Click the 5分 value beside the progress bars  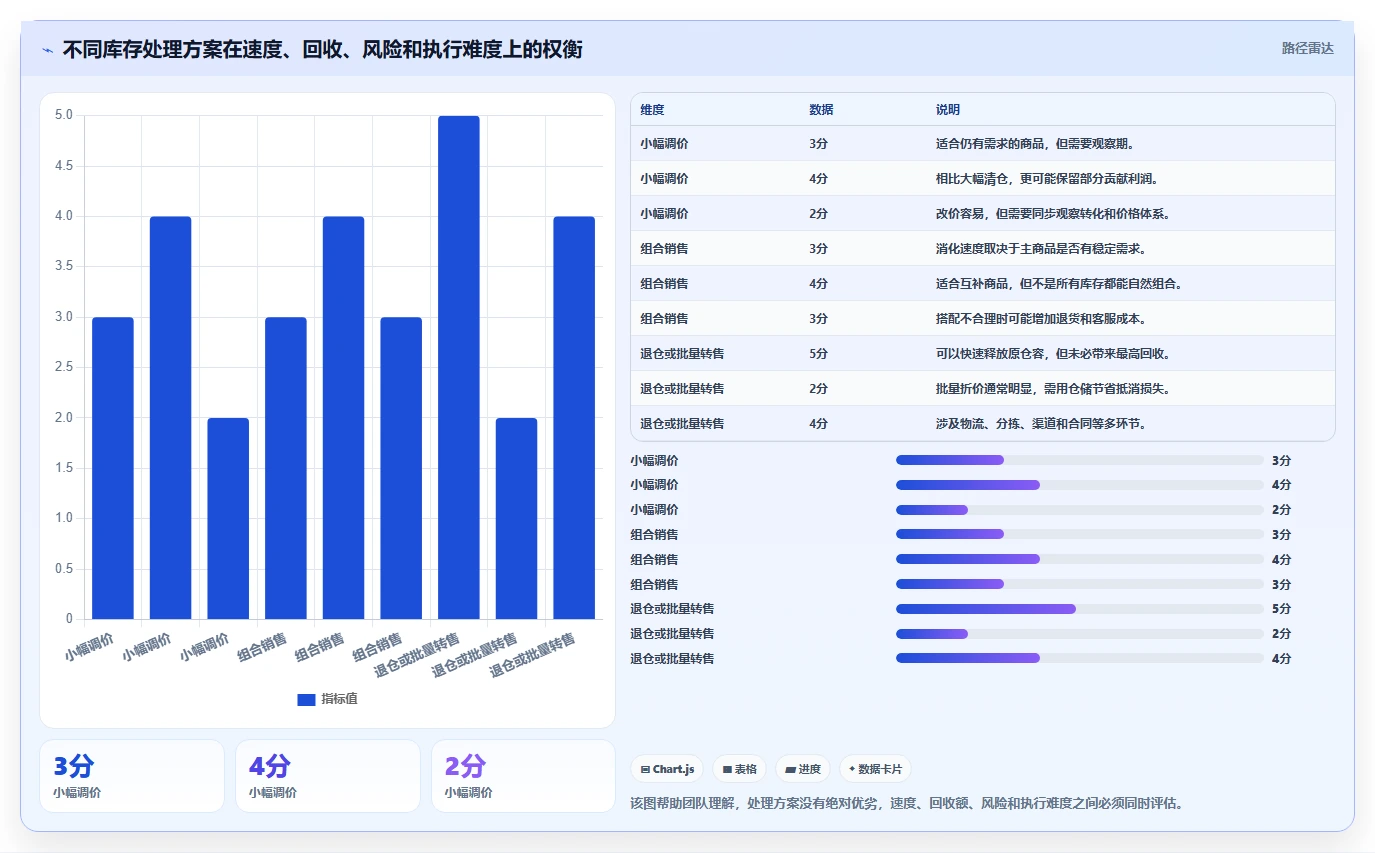point(1281,609)
